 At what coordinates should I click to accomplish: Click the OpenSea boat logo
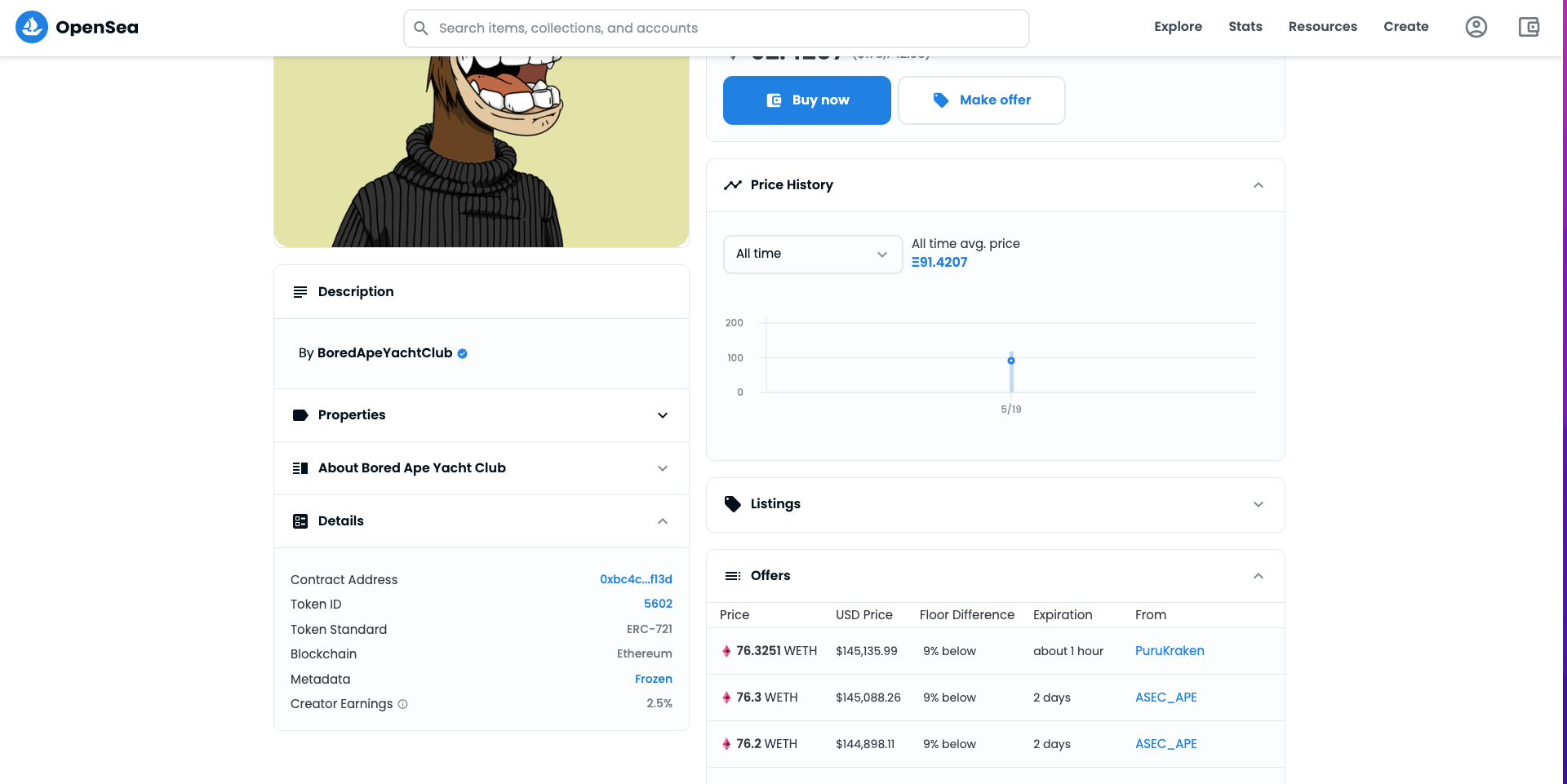(31, 26)
